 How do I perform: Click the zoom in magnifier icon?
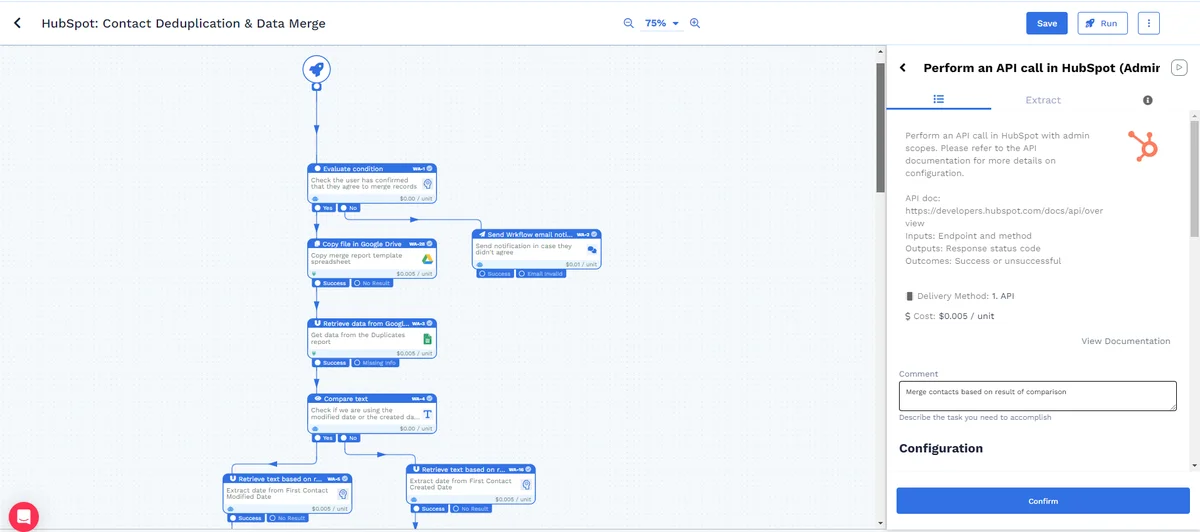pos(695,23)
